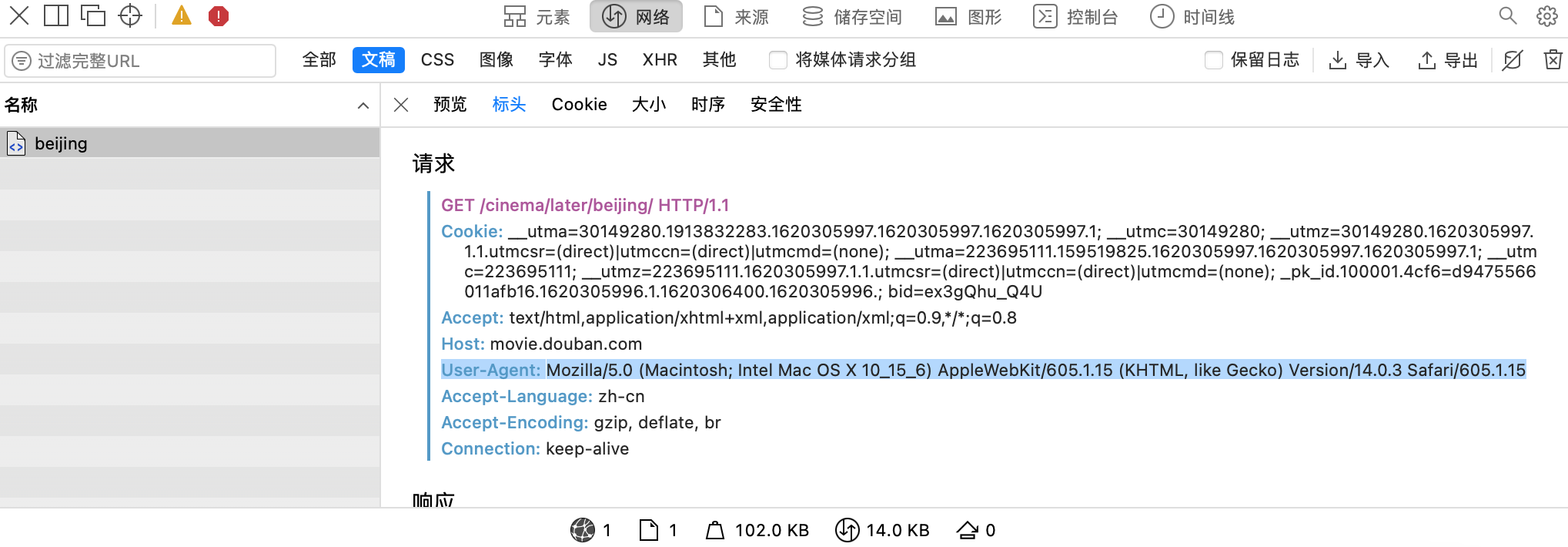Click the disable caches icon

coord(1512,60)
